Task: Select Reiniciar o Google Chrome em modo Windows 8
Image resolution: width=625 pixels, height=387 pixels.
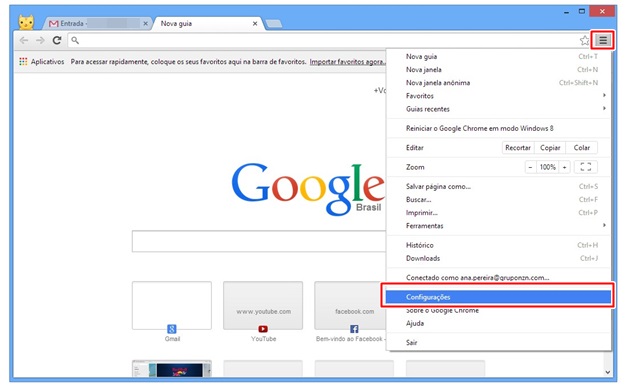Action: (499, 128)
